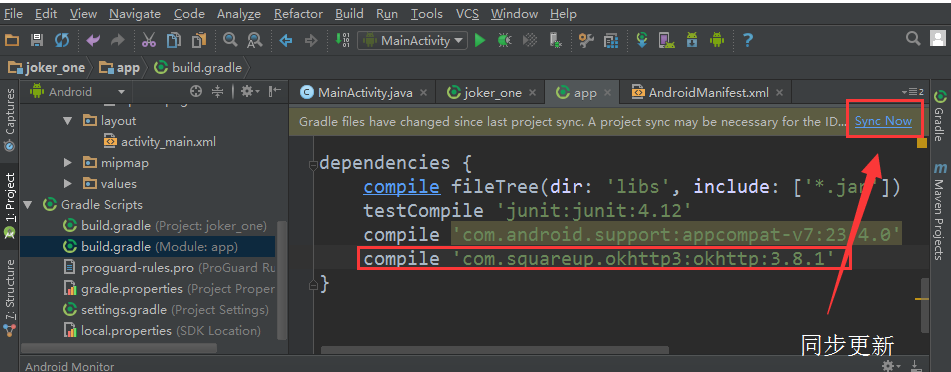Click scroll-from-source target icon in Project panel
This screenshot has width=951, height=372.
[195, 92]
